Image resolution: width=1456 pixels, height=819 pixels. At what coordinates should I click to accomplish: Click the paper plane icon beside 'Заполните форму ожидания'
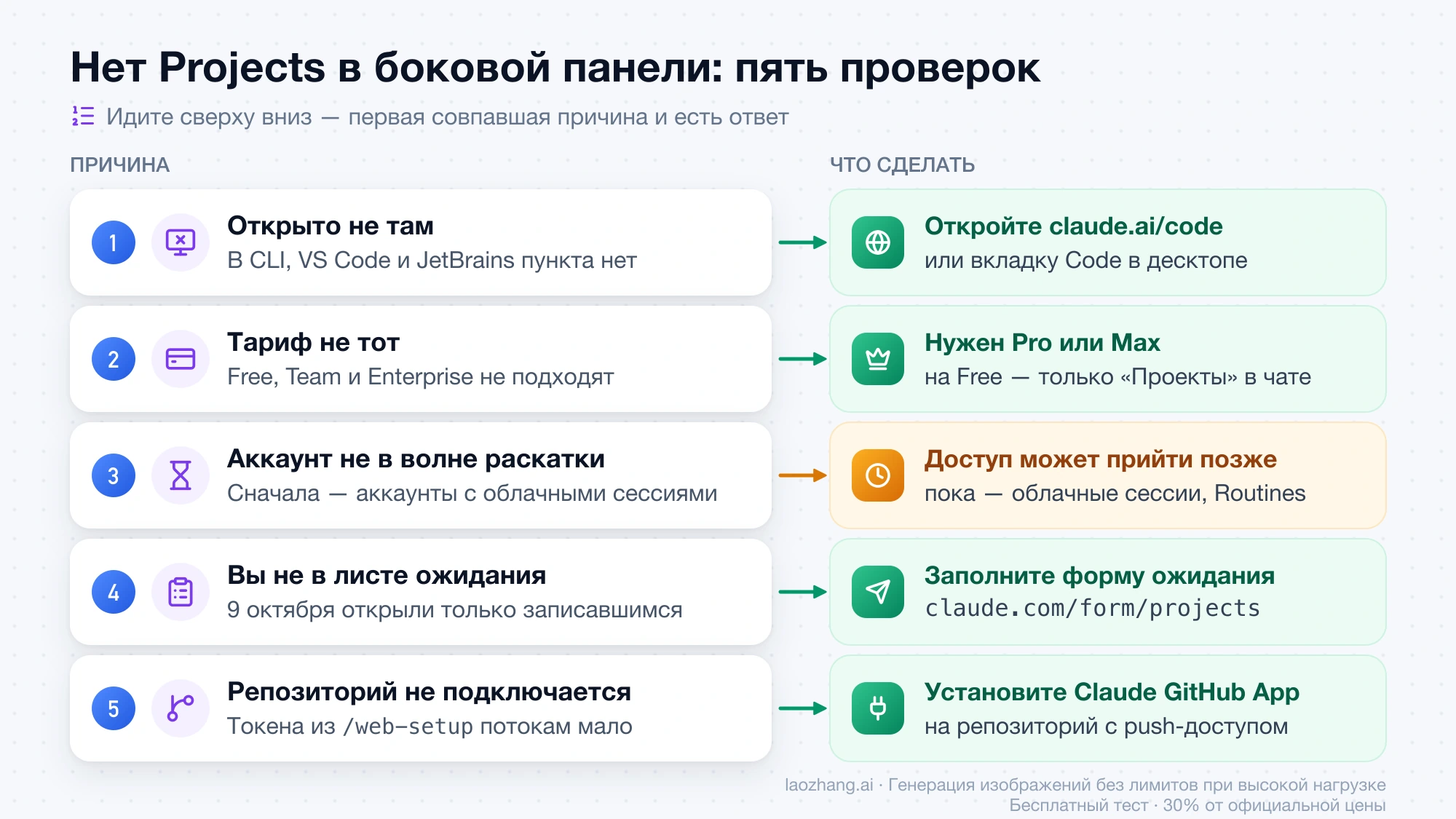coord(878,592)
